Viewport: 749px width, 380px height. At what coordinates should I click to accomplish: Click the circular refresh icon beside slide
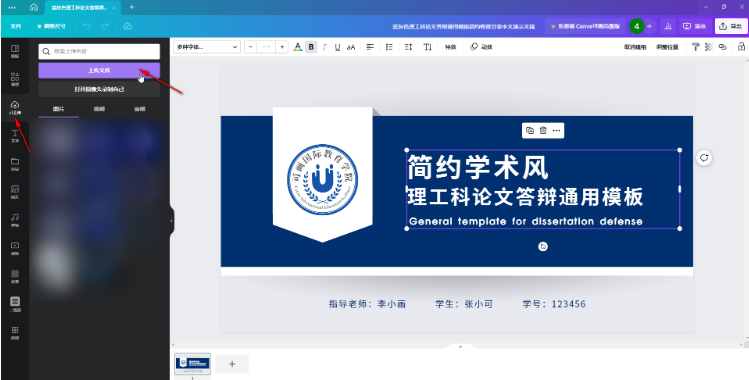[704, 158]
